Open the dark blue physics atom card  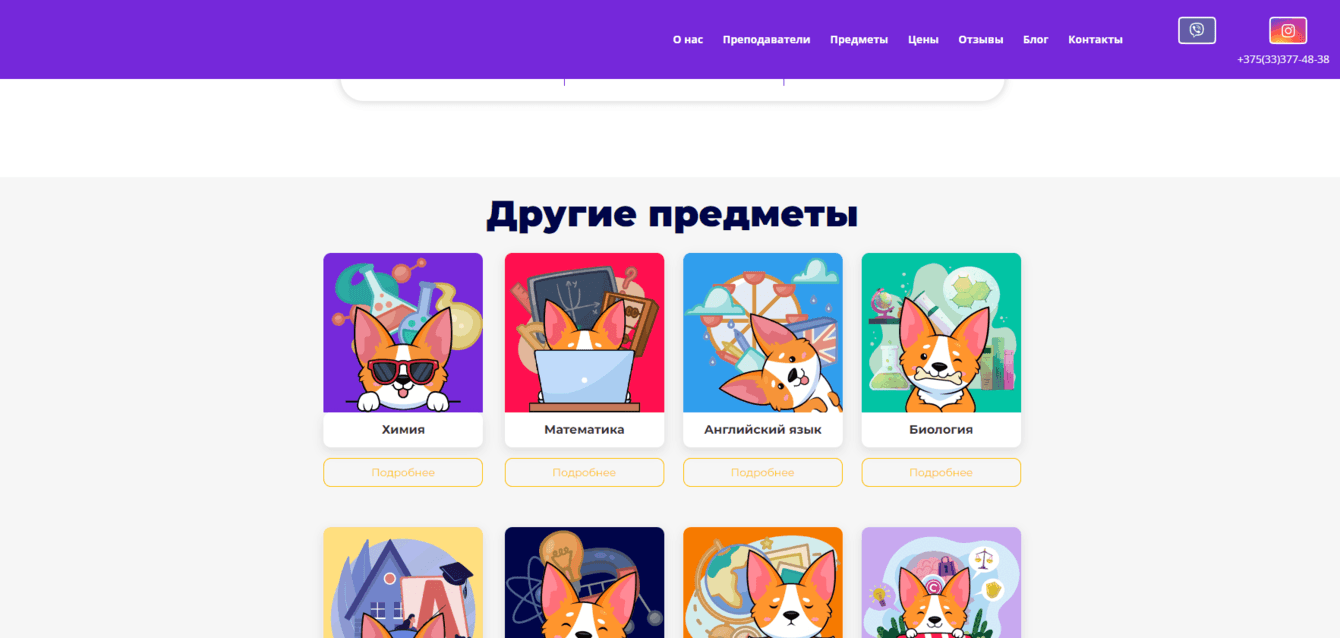(x=584, y=583)
